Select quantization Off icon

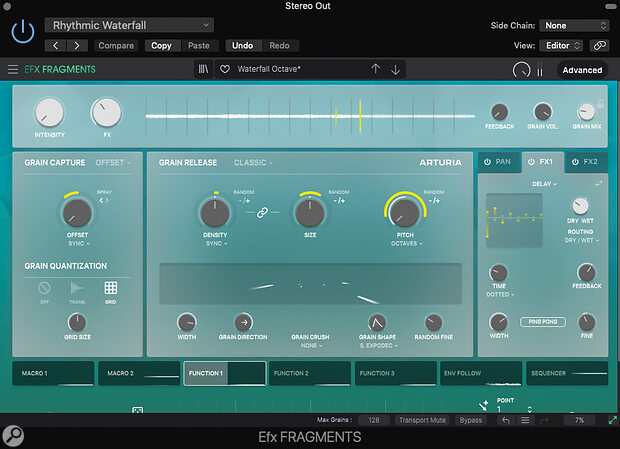coord(44,288)
